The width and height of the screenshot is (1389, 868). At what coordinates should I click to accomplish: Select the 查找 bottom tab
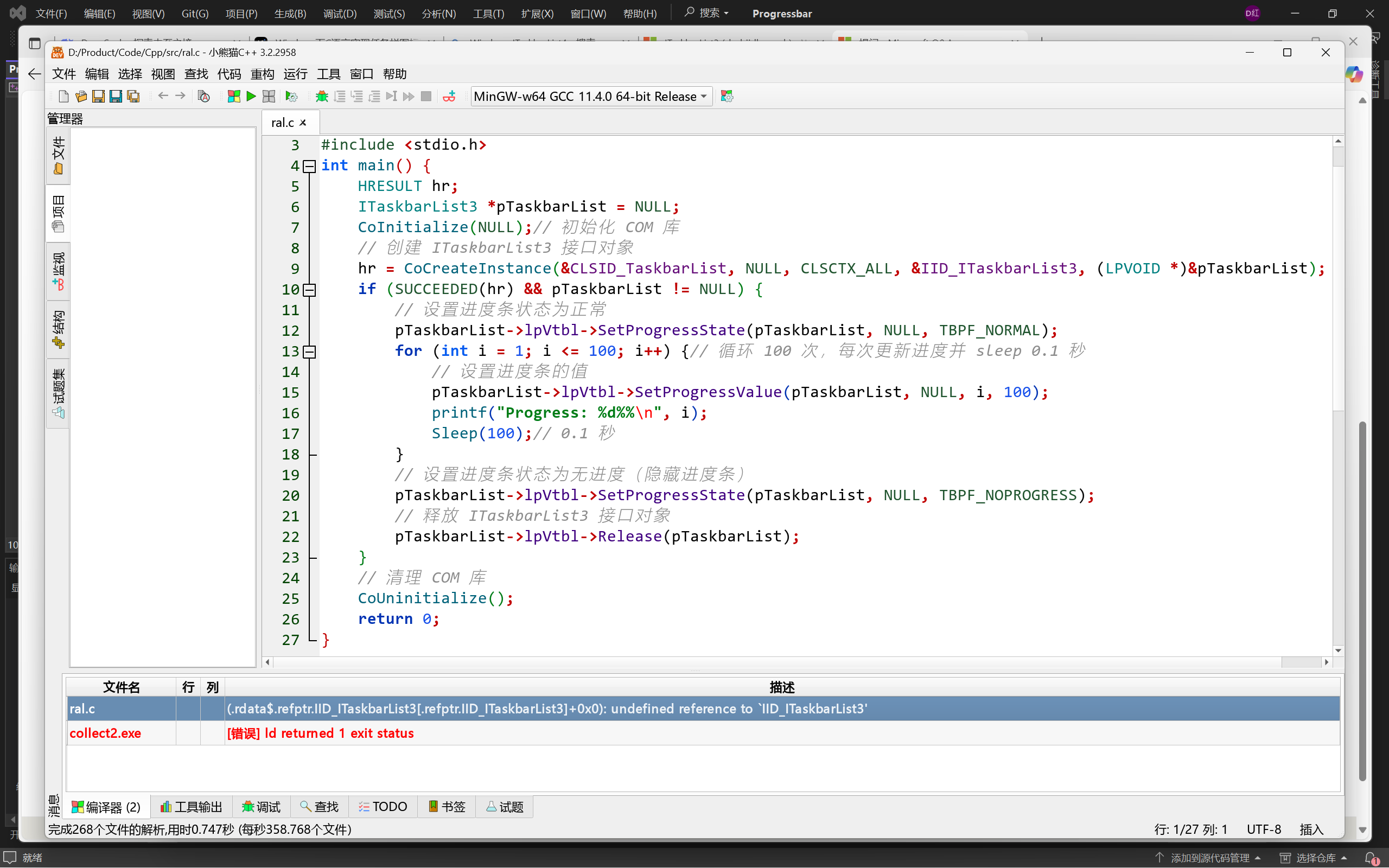point(320,807)
